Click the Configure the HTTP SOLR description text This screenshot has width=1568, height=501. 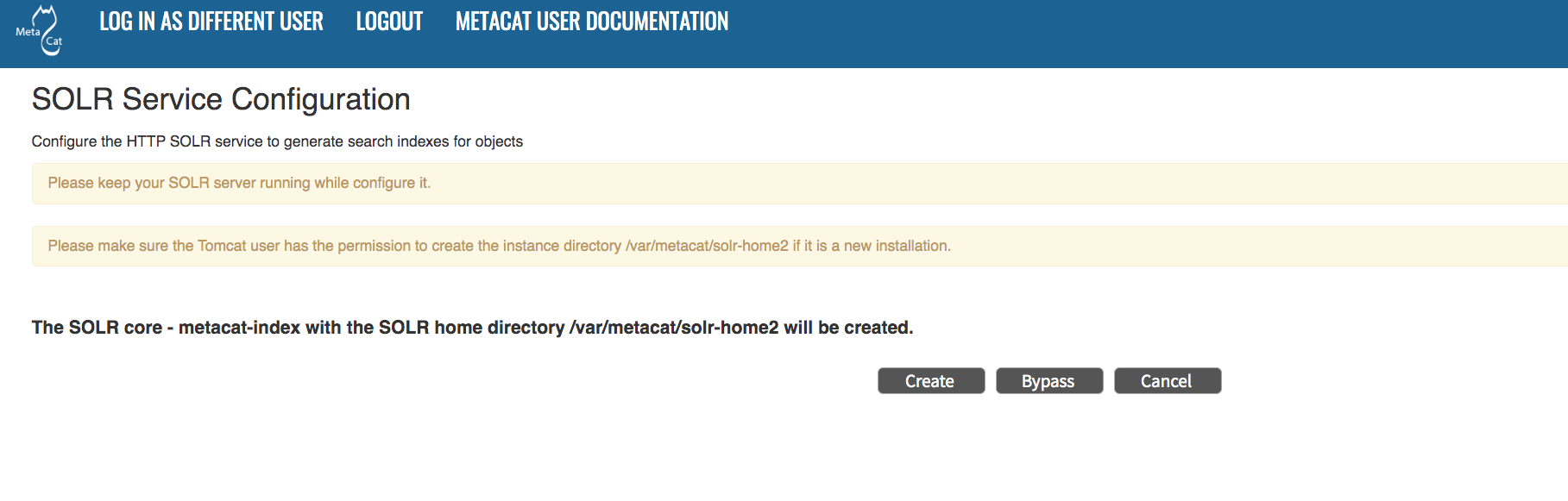[277, 141]
